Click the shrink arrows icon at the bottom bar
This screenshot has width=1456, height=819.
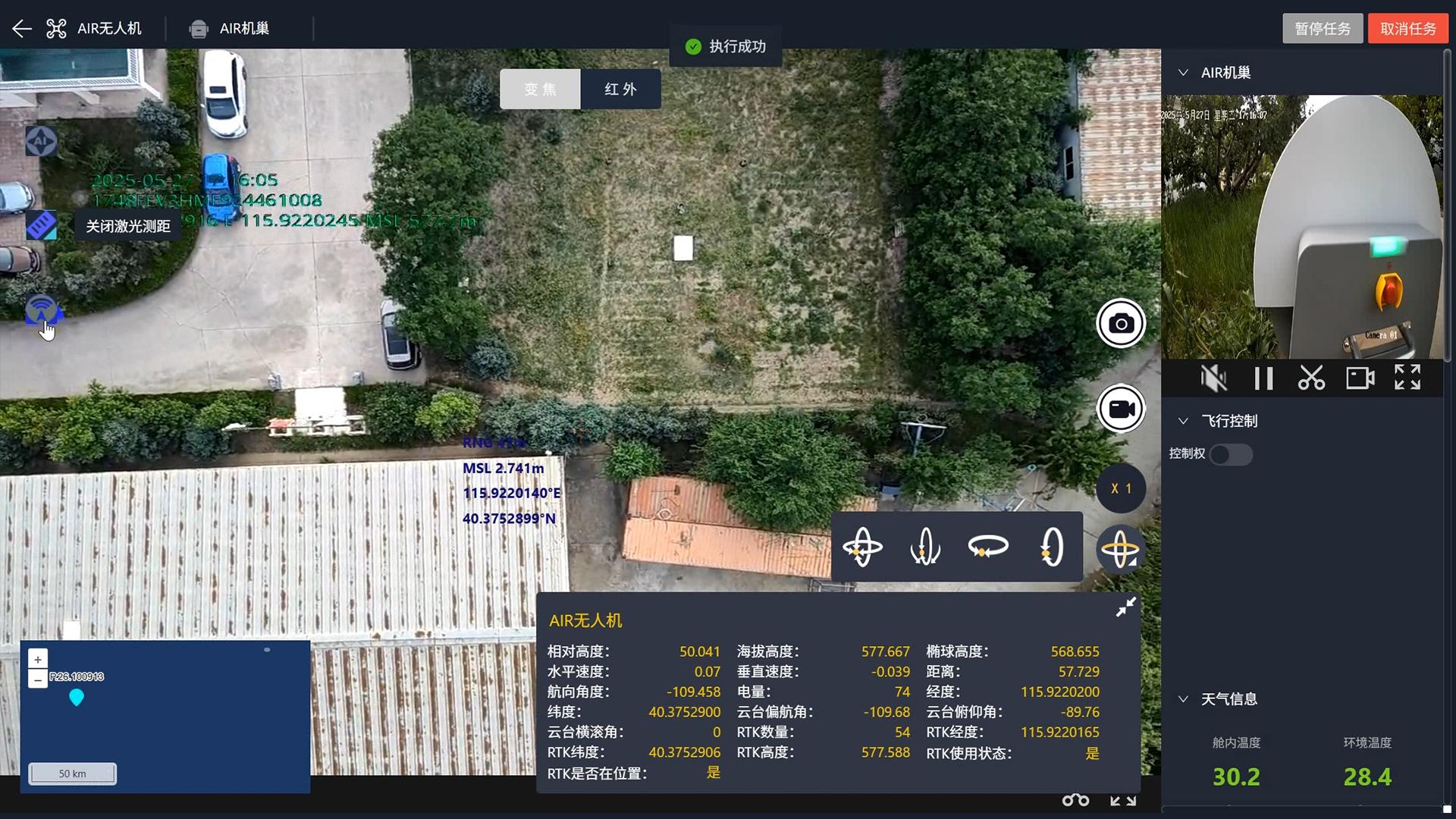pos(1123,800)
